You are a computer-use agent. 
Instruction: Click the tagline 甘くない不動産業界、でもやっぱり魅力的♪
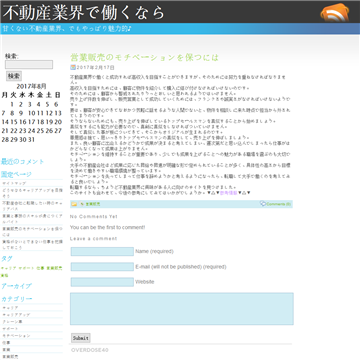67,29
